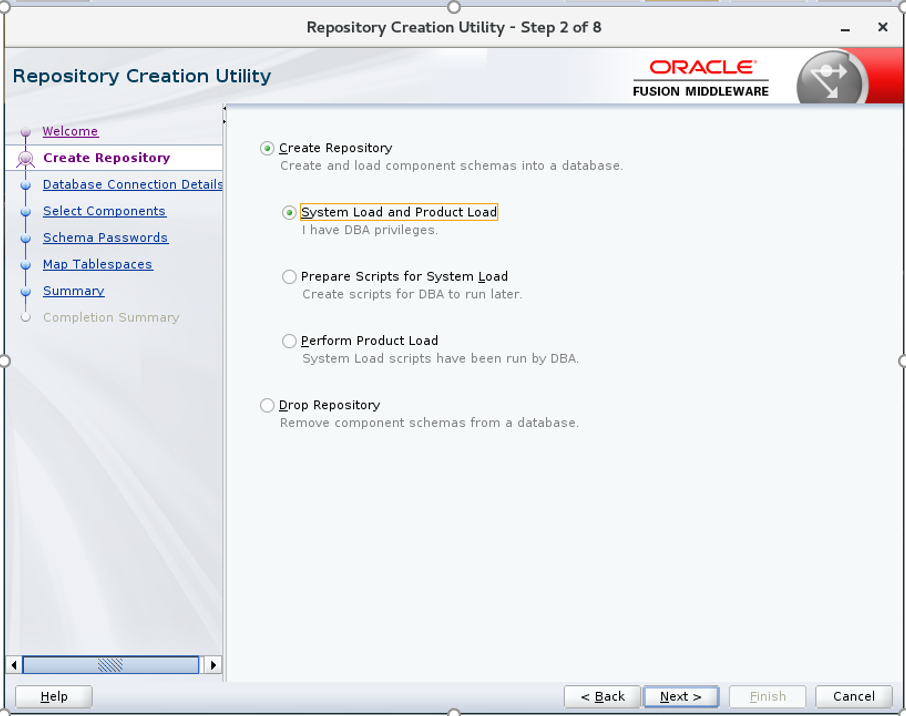Screen dimensions: 906x716
Task: Click the 'Repository Creation Utility' header text
Action: [x=142, y=76]
